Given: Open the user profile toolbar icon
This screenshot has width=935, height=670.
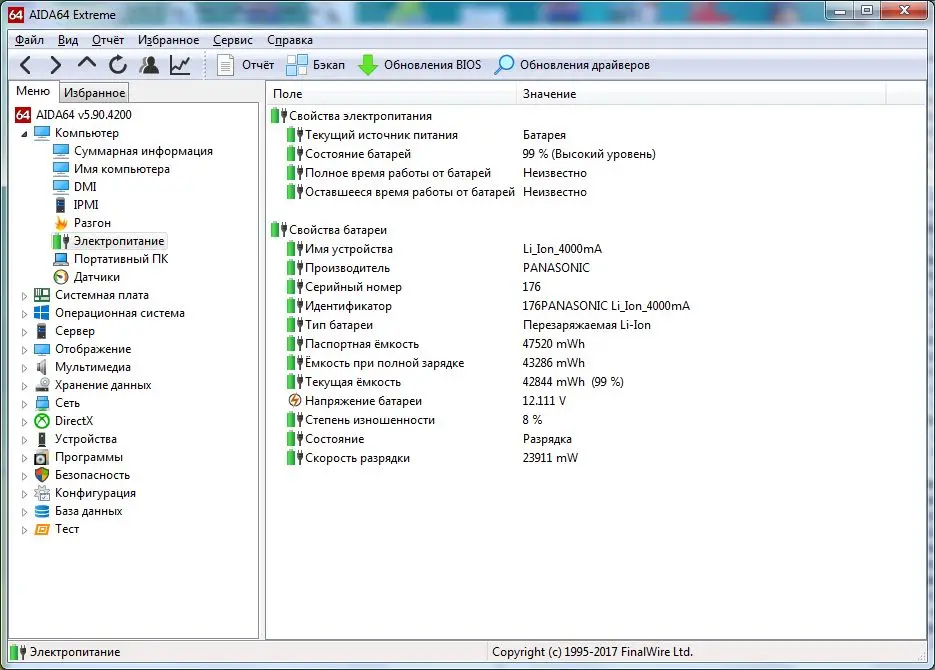Looking at the screenshot, I should pyautogui.click(x=149, y=64).
